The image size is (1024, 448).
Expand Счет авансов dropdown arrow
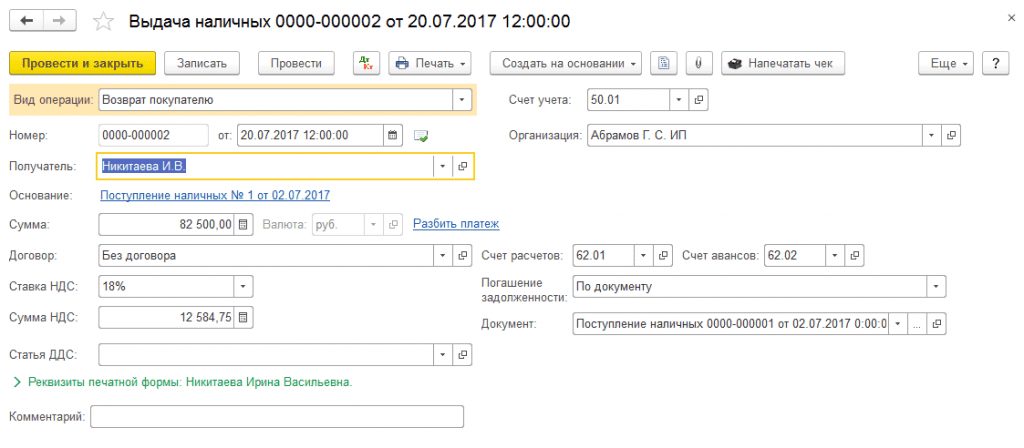pos(836,255)
